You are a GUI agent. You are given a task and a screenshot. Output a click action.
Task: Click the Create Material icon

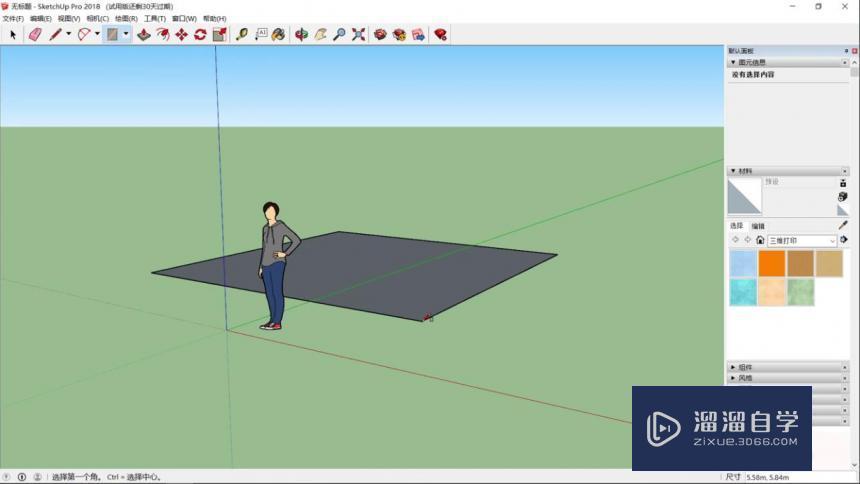[842, 196]
